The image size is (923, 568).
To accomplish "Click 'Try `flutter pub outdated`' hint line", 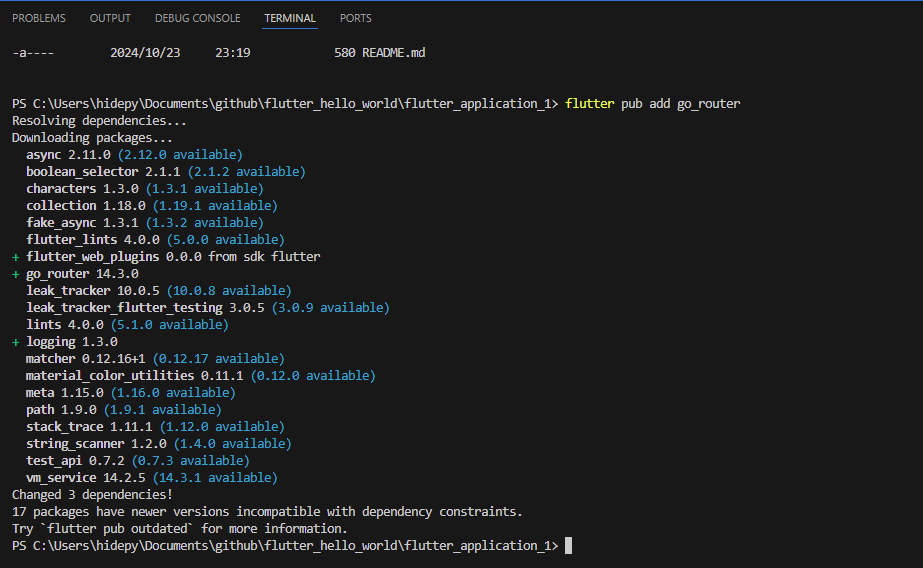I will 180,529.
